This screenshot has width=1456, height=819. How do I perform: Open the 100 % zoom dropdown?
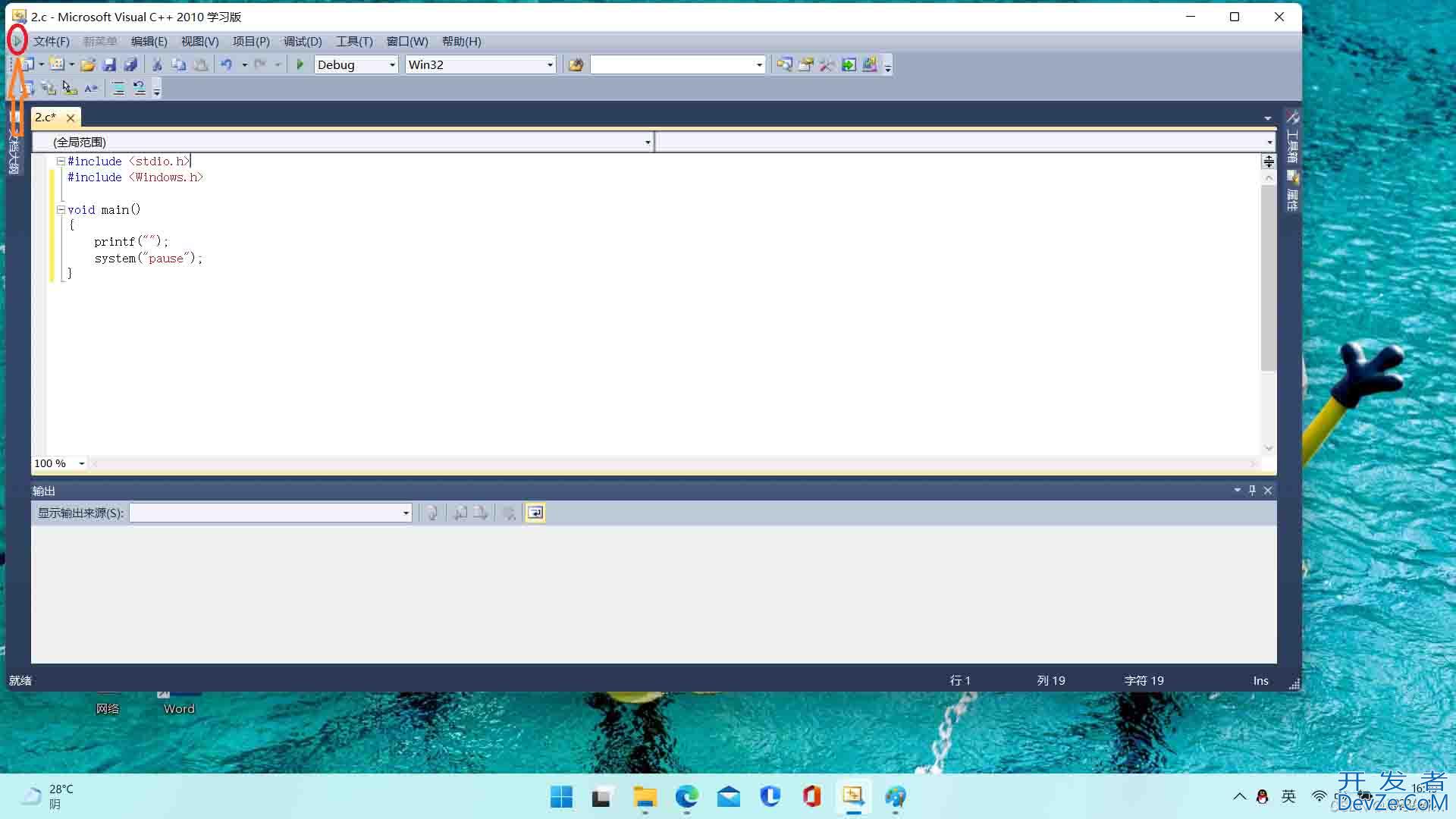81,463
